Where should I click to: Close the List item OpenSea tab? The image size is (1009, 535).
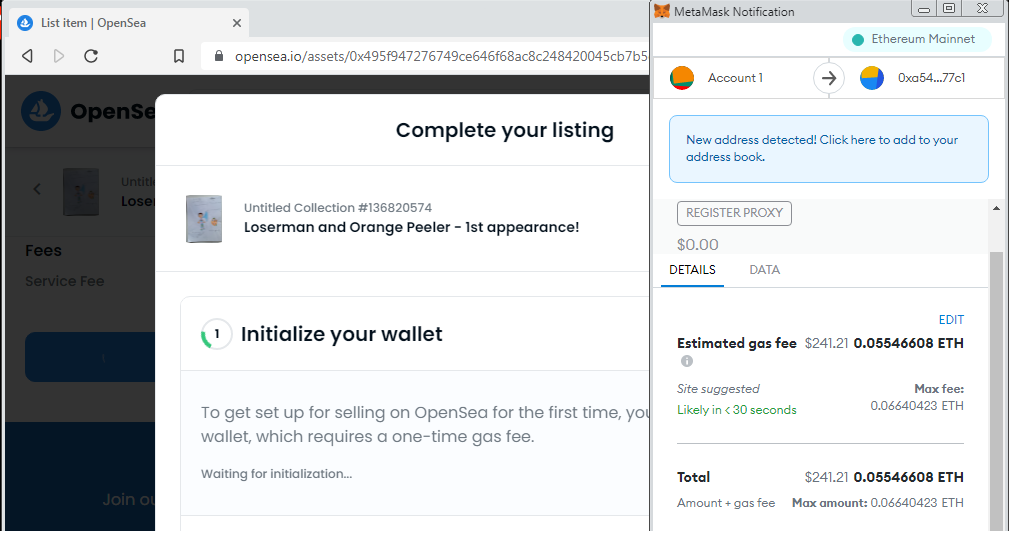[237, 23]
